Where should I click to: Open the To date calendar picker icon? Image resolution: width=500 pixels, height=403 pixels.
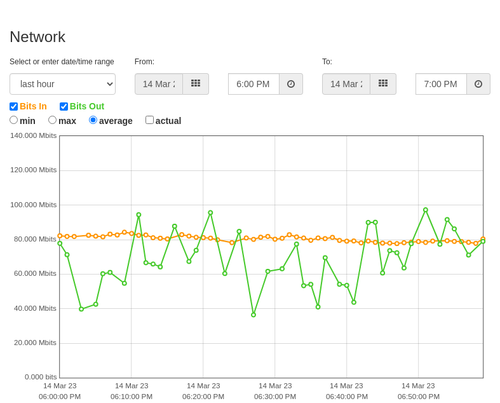point(383,84)
